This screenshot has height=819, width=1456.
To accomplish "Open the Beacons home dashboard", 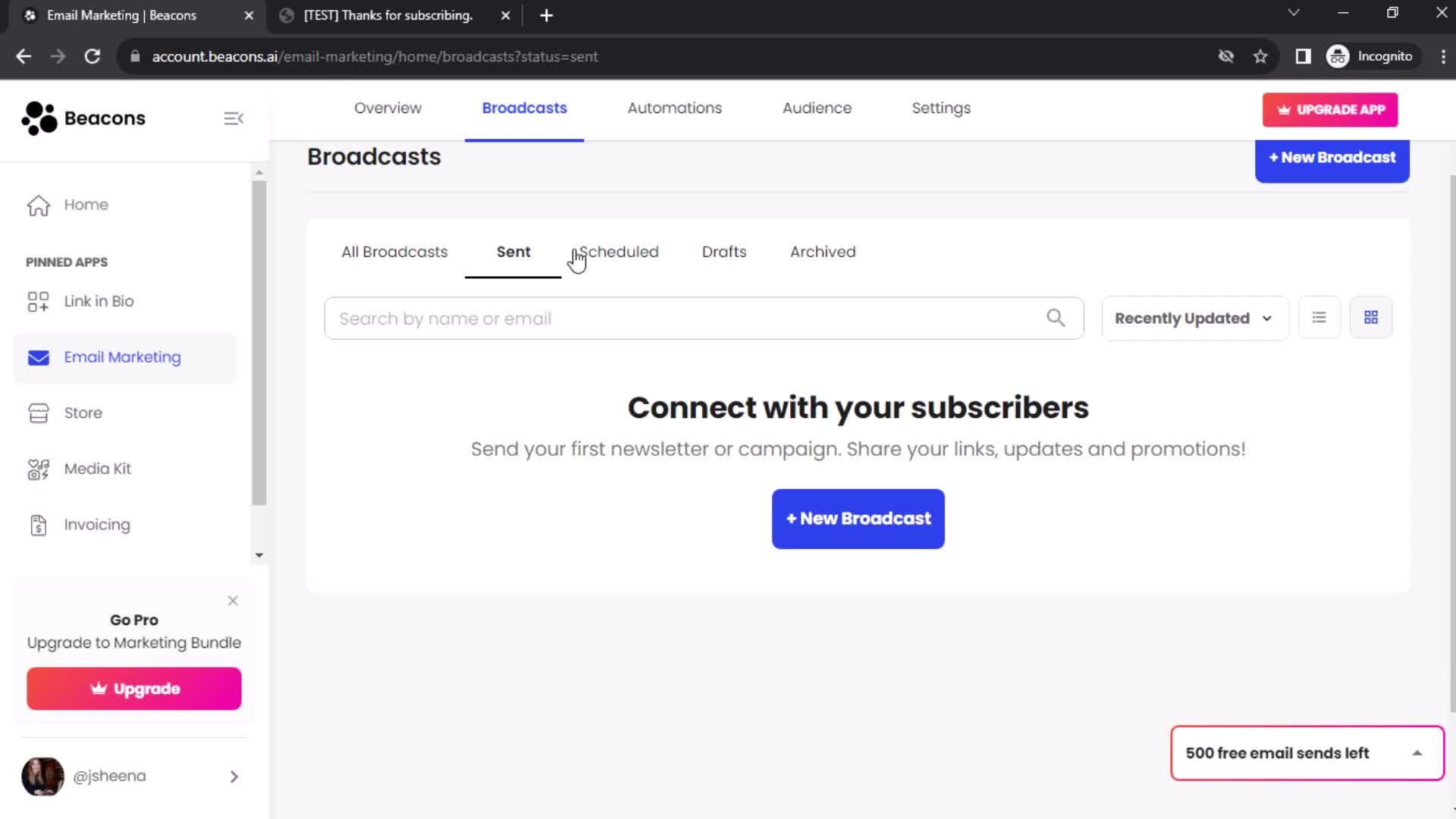I will [86, 204].
